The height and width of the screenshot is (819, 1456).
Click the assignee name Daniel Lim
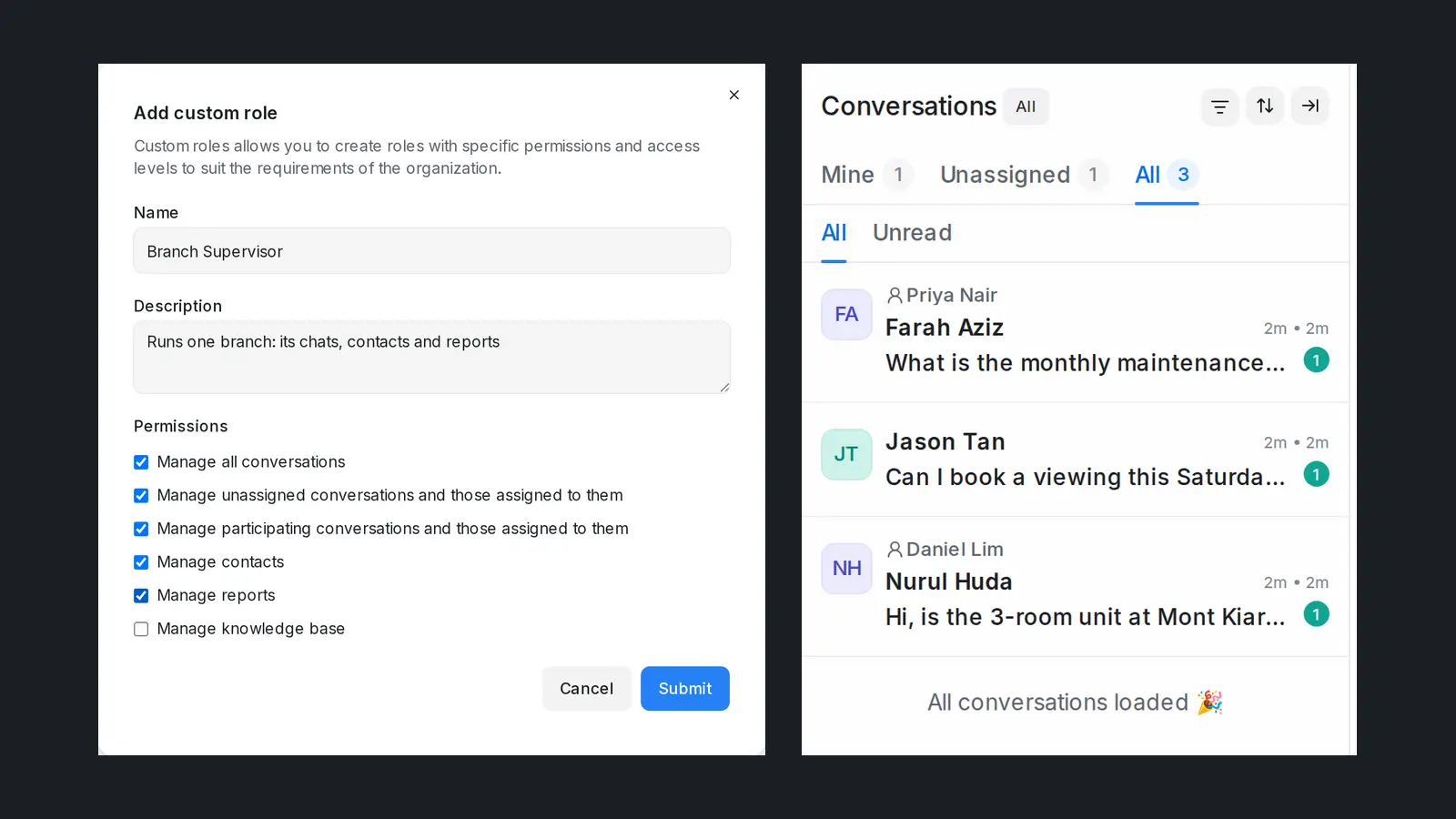coord(955,550)
